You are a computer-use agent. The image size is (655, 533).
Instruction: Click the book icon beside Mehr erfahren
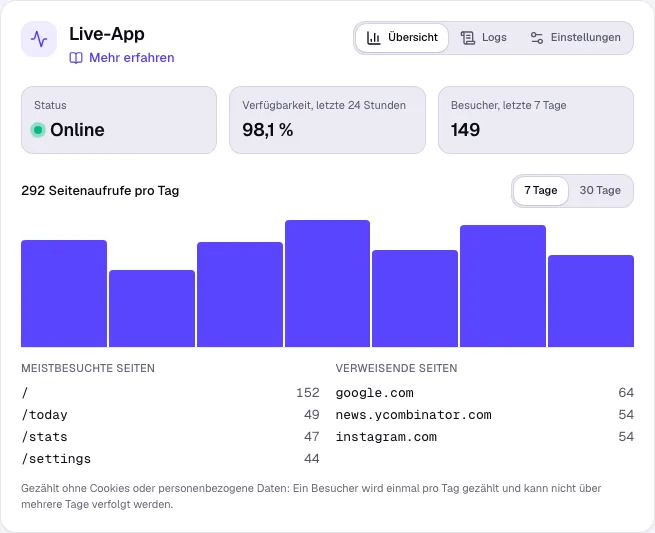[76, 58]
